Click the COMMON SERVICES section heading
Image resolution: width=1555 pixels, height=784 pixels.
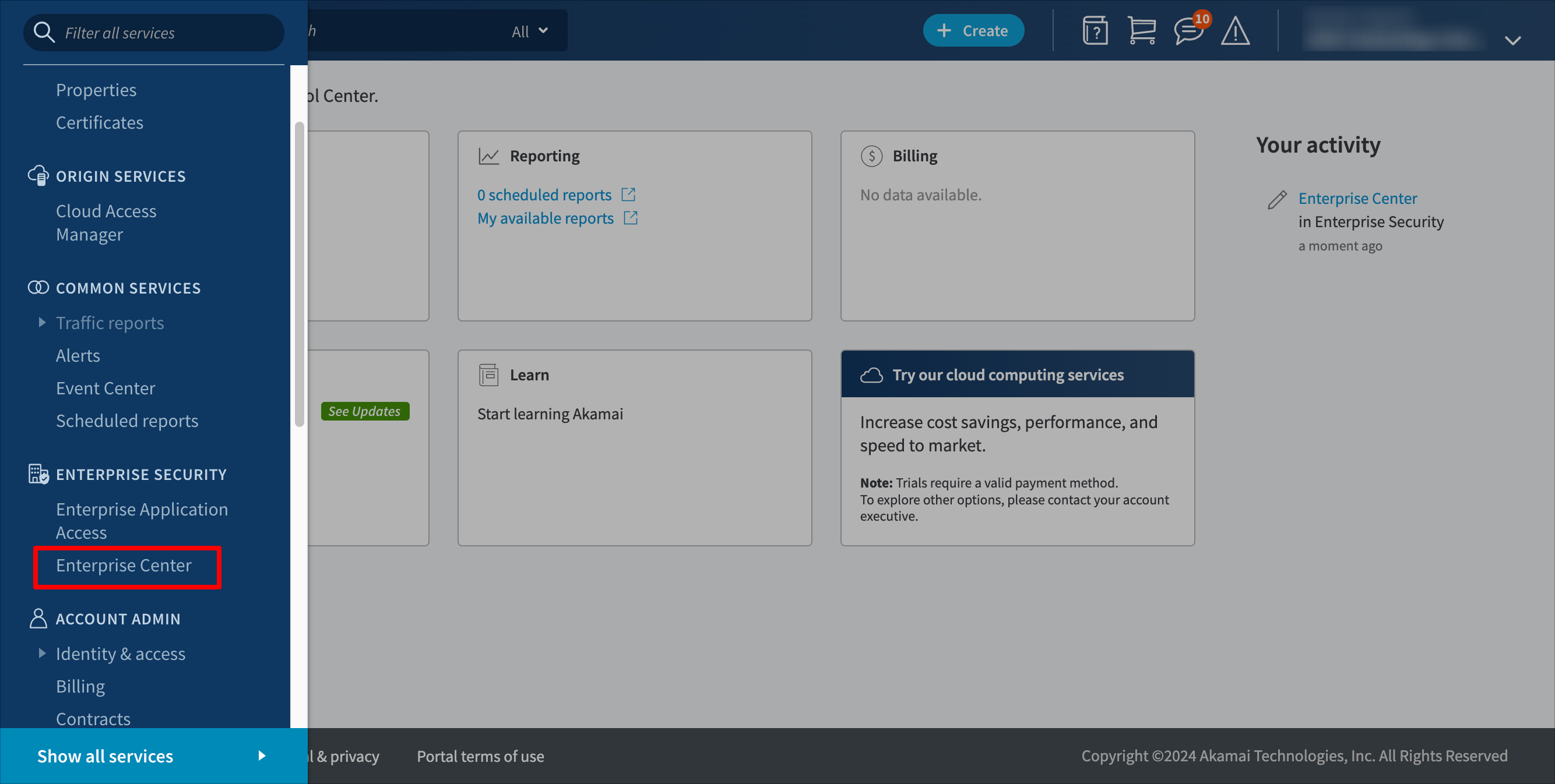point(128,288)
